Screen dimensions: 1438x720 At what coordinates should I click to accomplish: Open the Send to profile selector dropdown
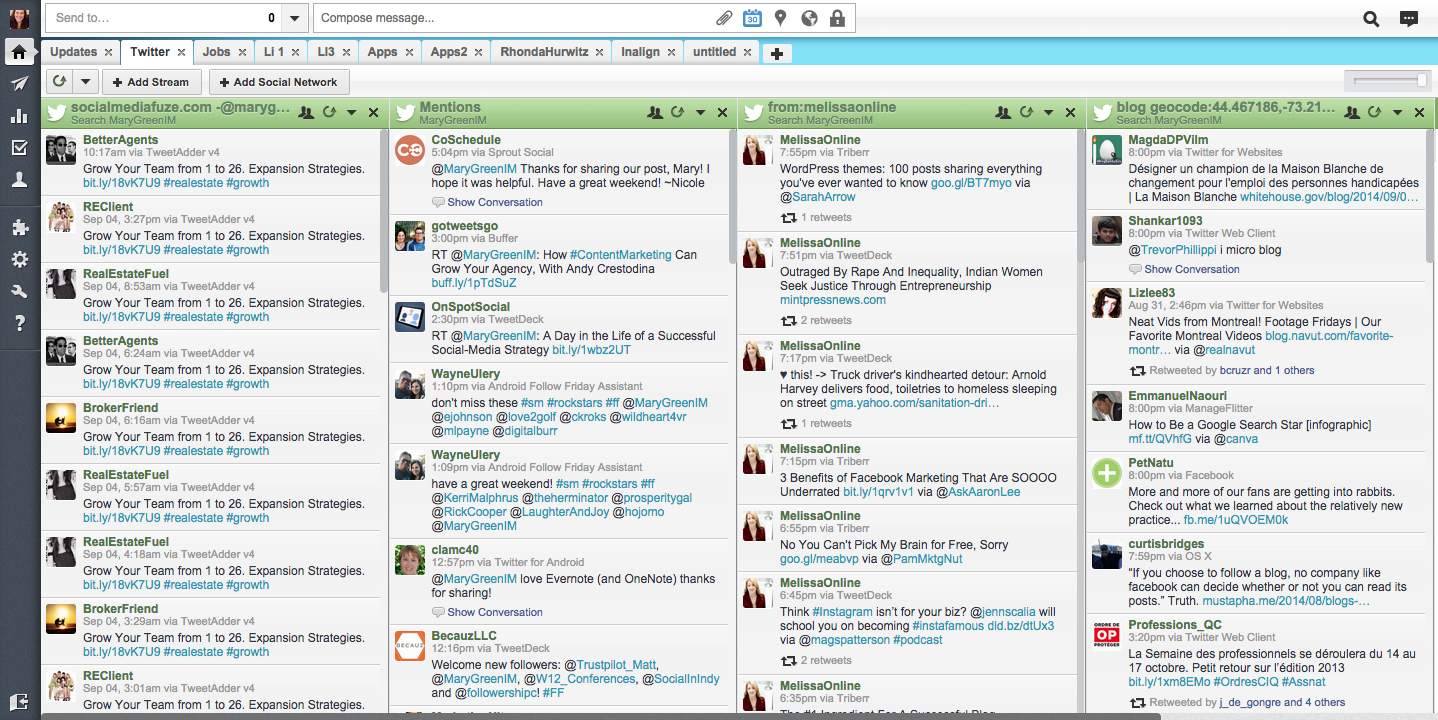click(x=293, y=17)
